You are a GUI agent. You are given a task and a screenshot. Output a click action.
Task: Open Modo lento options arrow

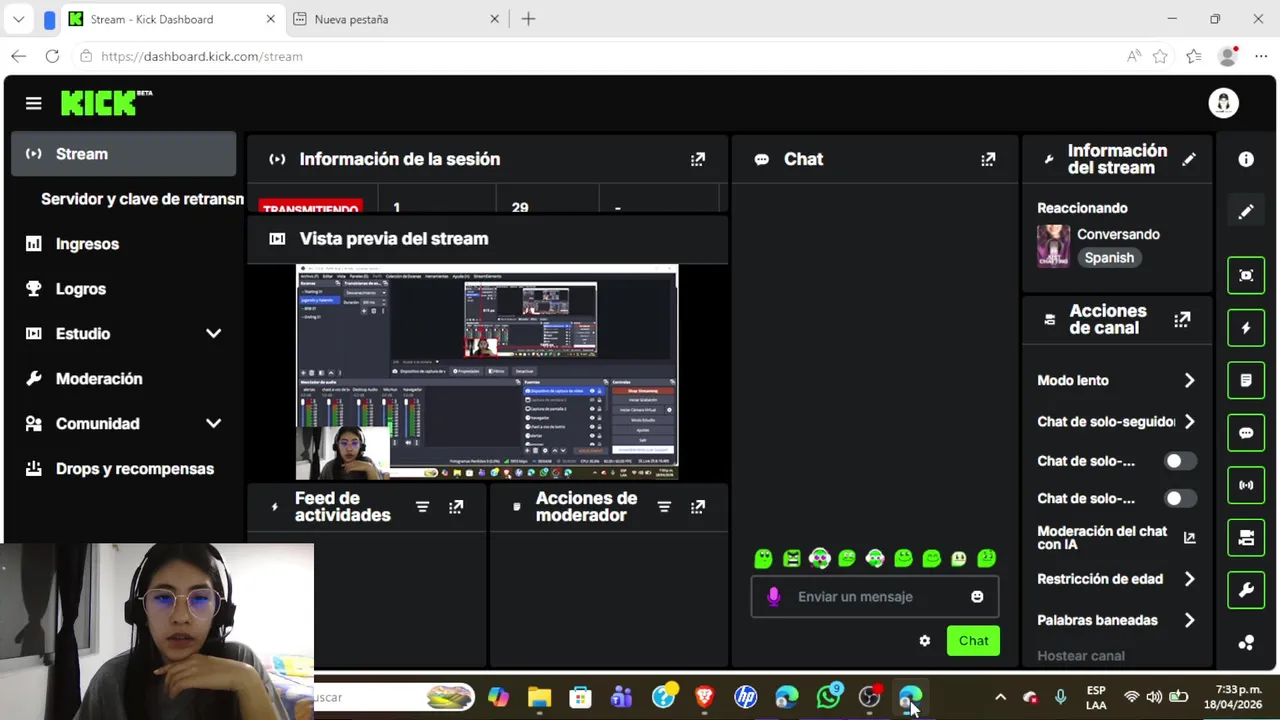[1189, 380]
